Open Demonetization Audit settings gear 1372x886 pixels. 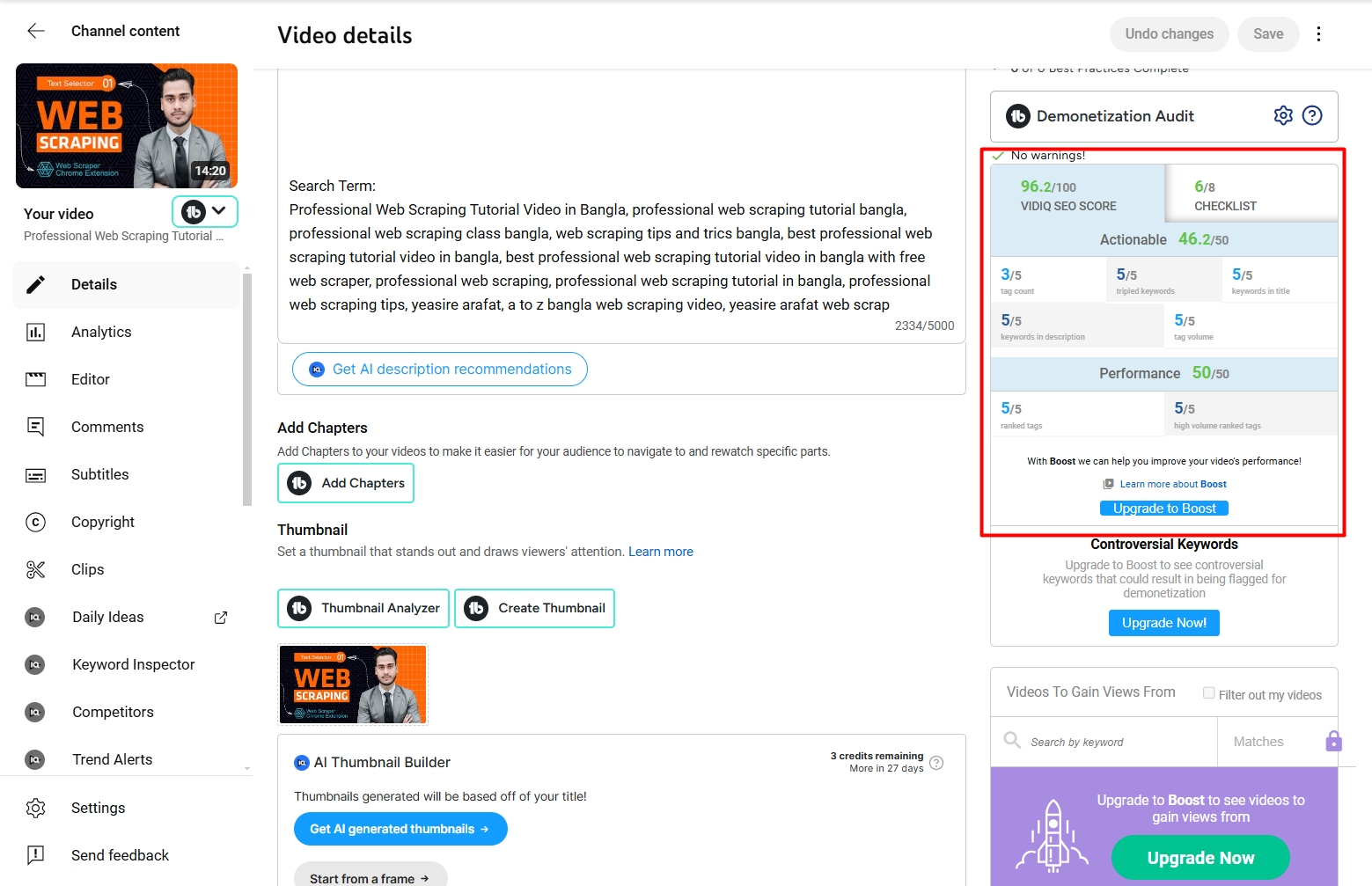click(x=1283, y=115)
